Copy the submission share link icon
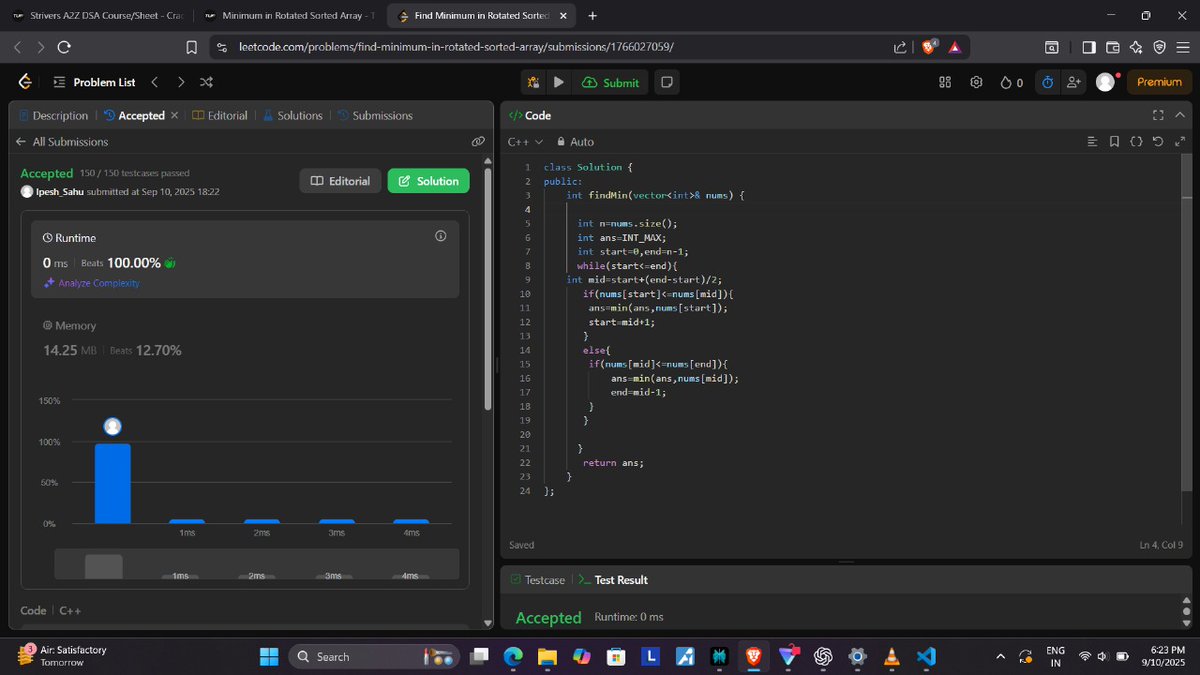Image resolution: width=1200 pixels, height=675 pixels. (x=478, y=141)
